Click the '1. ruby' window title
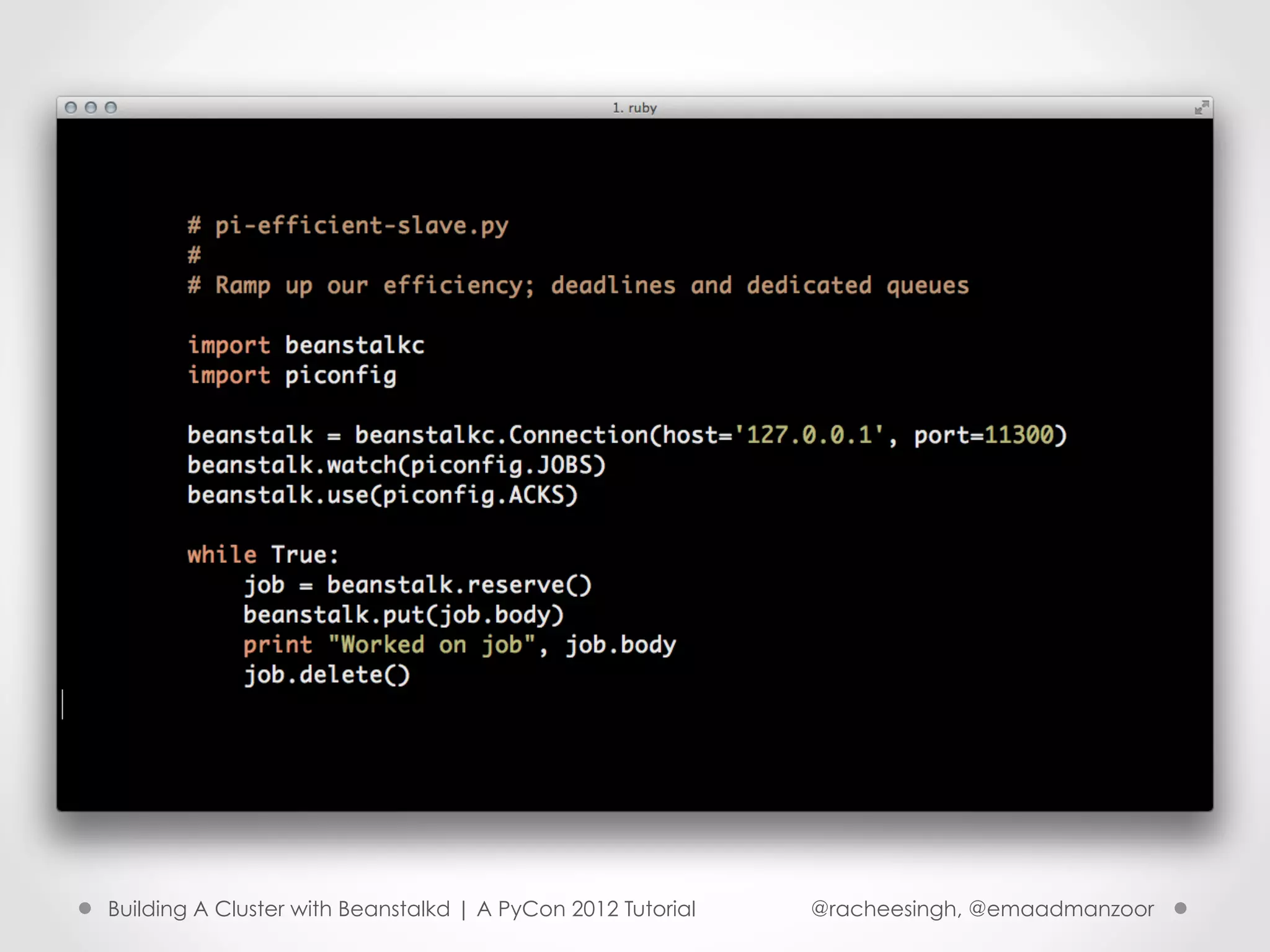Image resolution: width=1270 pixels, height=952 pixels. 634,108
